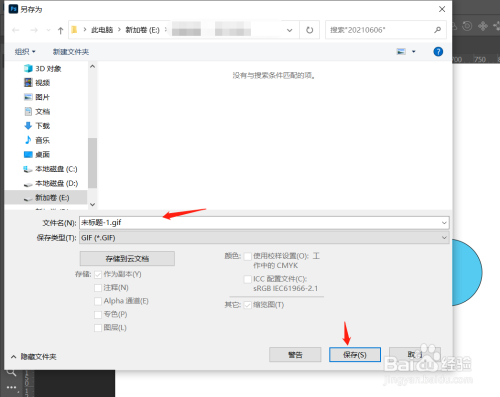Viewport: 500px width, 397px height.
Task: Toggle ICC 配置文件(C) checkbox
Action: point(248,279)
